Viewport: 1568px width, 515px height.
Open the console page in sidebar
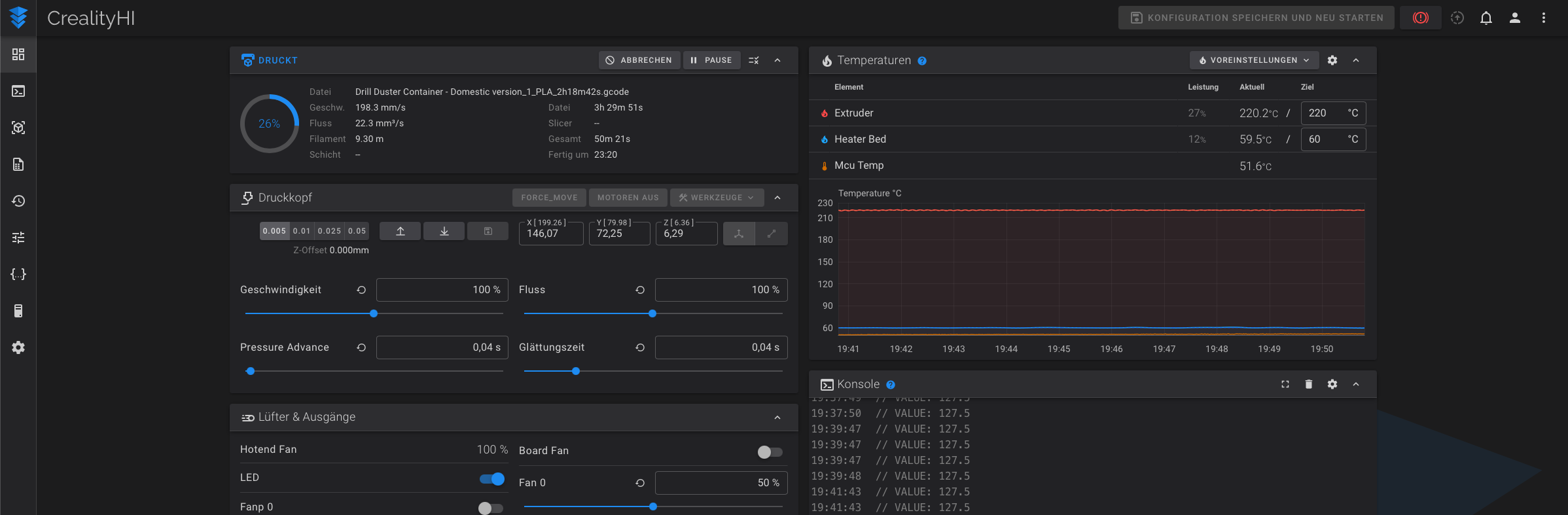[18, 91]
